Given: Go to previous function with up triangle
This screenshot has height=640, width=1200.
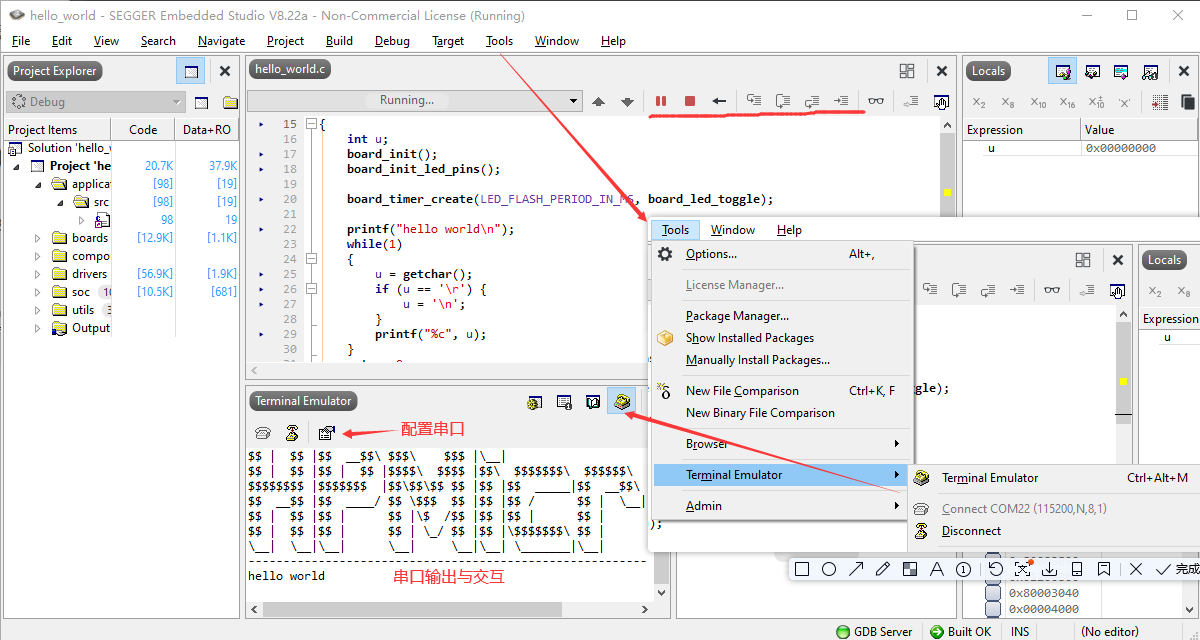Looking at the screenshot, I should tap(599, 101).
